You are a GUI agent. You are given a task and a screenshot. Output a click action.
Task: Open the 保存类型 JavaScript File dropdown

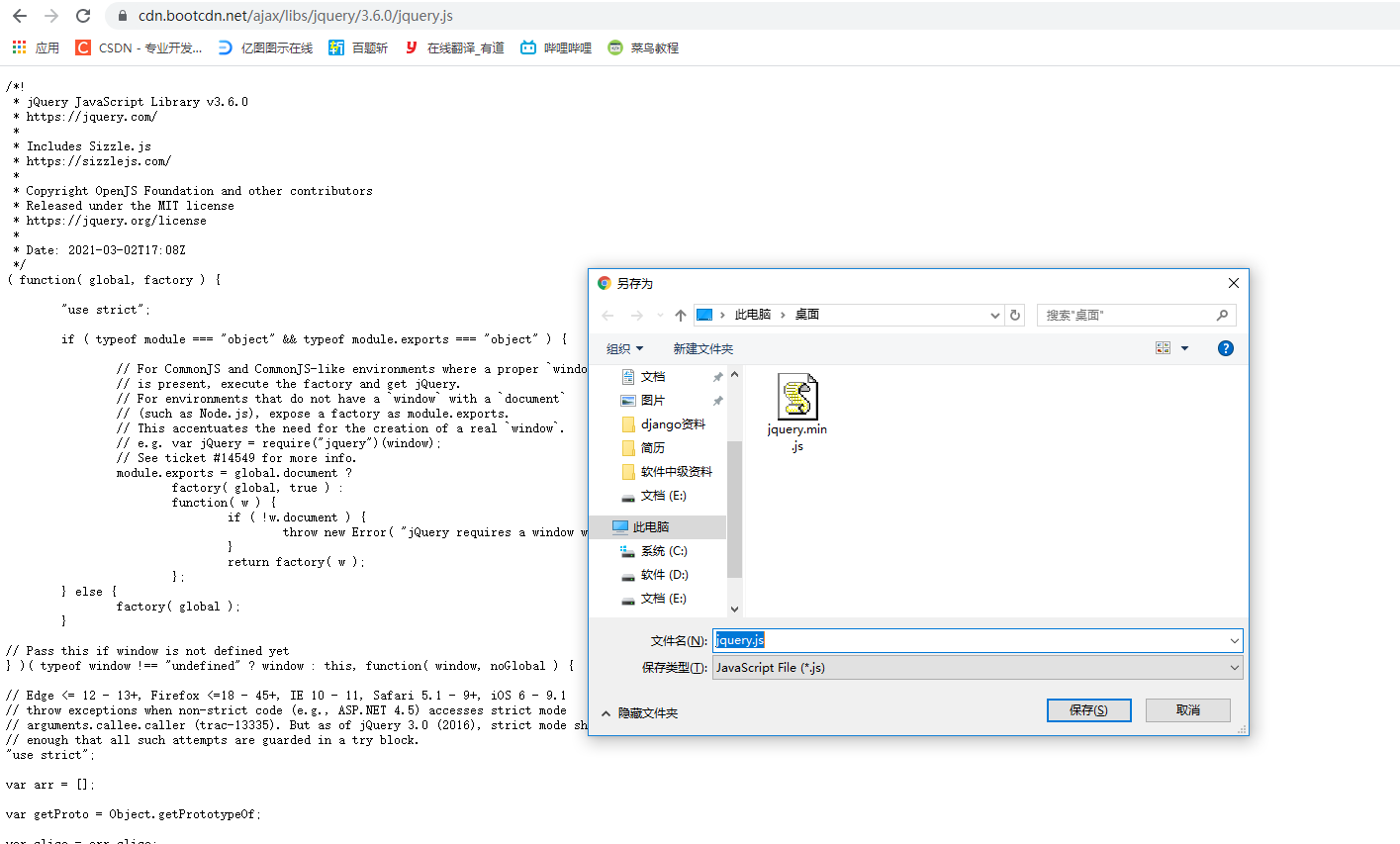click(1233, 667)
